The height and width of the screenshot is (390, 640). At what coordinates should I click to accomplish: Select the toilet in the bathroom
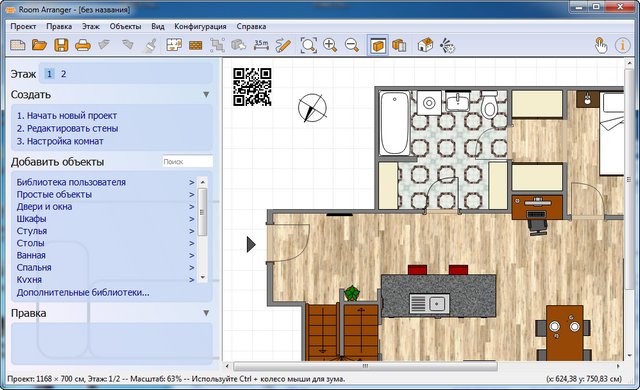[489, 104]
